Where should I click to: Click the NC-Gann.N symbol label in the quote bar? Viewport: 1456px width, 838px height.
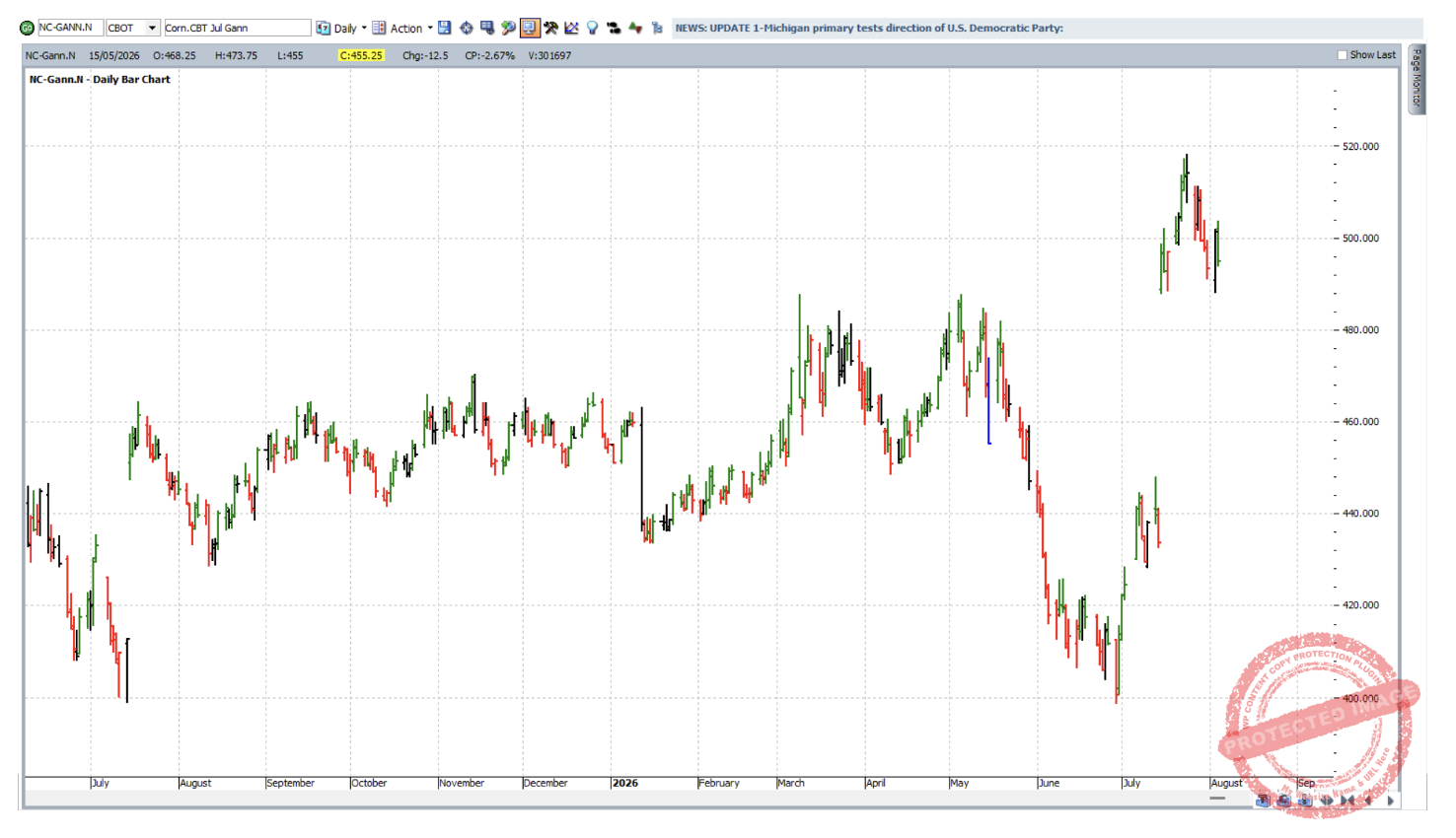(50, 55)
